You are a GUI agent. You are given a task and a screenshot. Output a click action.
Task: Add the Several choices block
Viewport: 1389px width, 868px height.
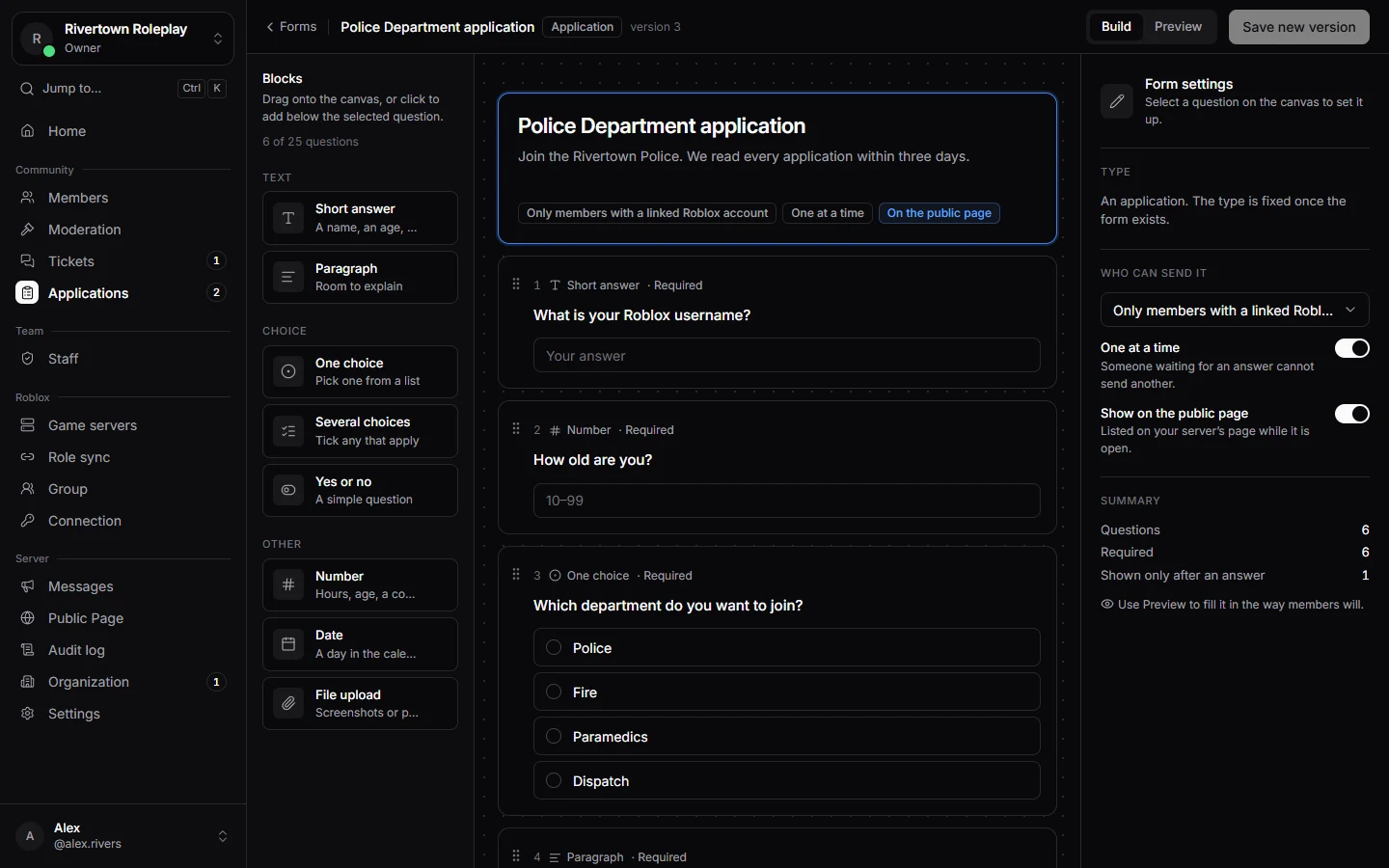click(360, 431)
